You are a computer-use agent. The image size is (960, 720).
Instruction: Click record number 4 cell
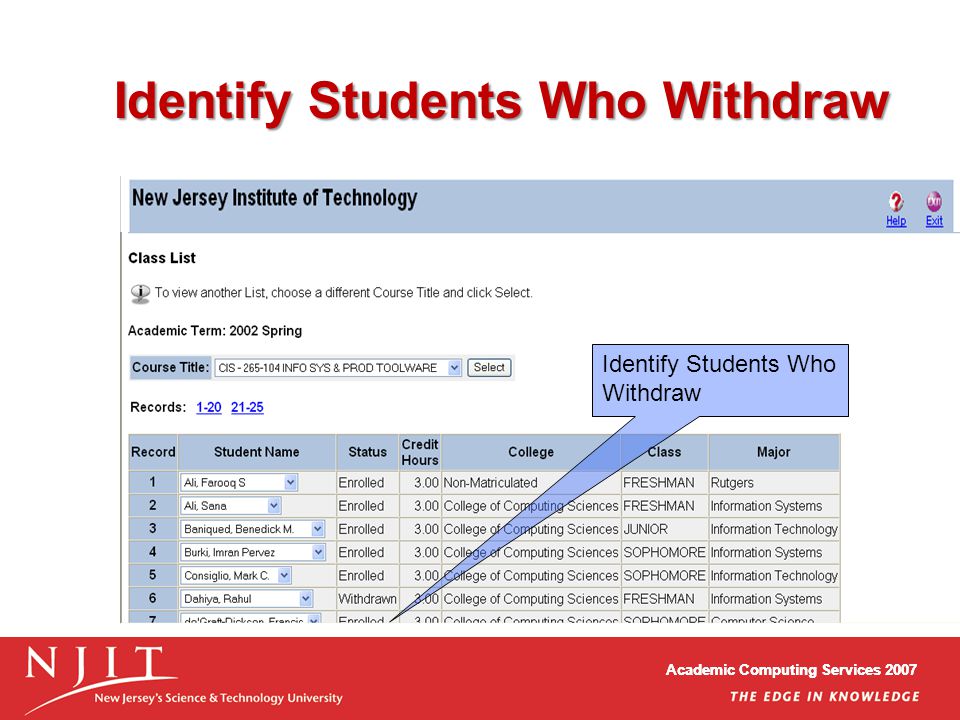click(153, 552)
